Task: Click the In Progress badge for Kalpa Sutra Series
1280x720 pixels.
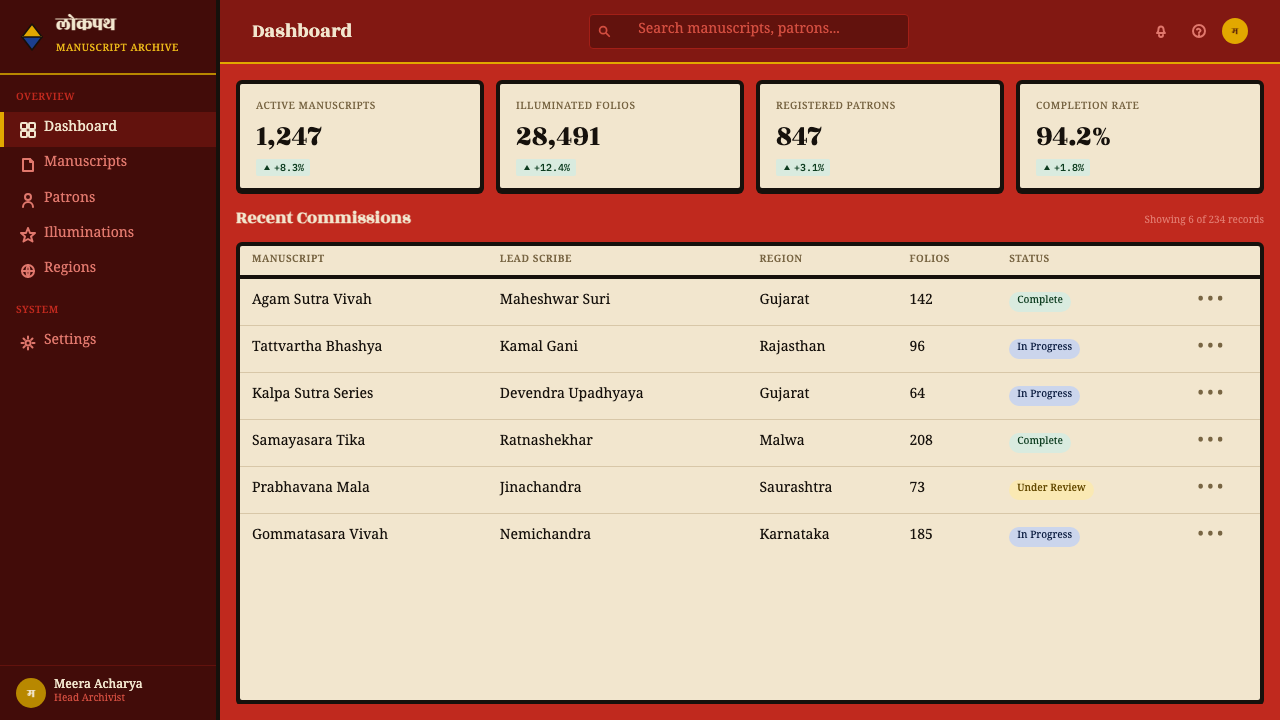Action: click(x=1044, y=394)
